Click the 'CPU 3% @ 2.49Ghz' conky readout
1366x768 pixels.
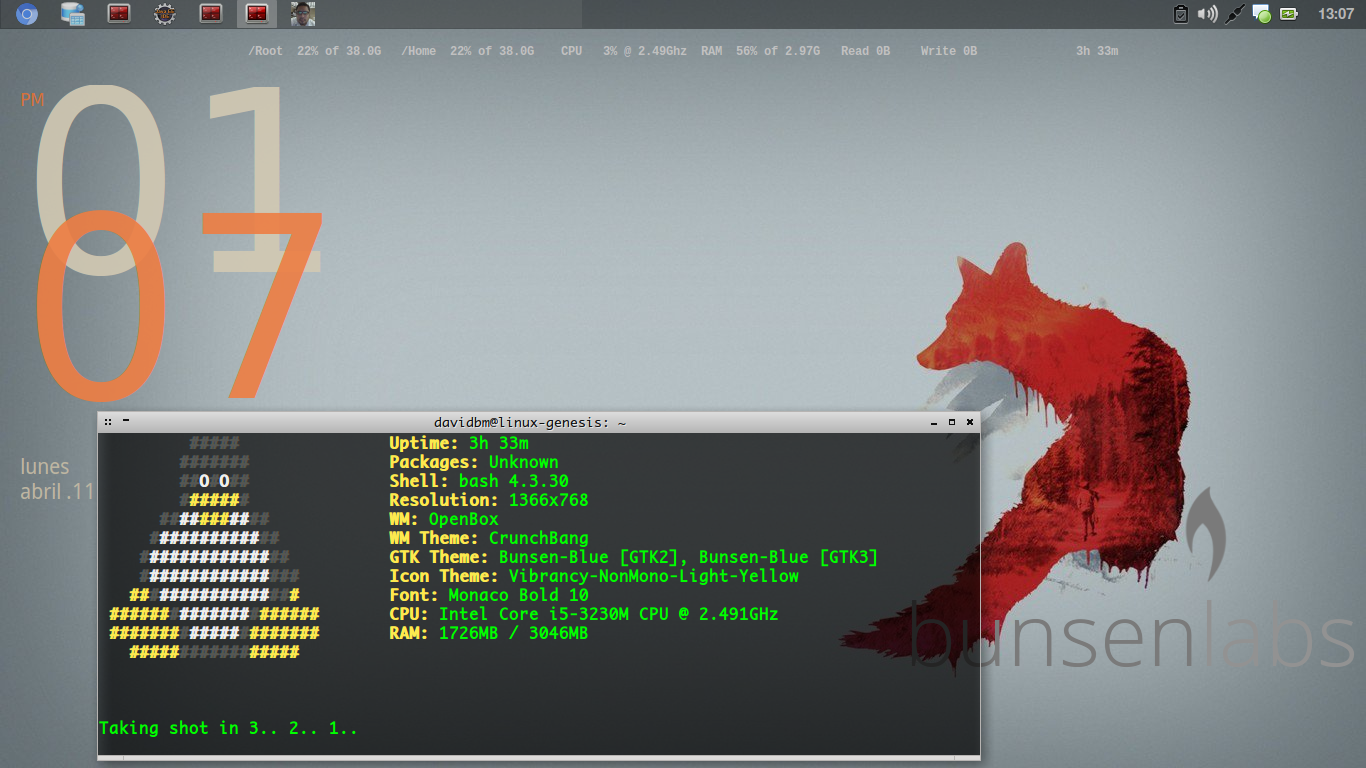point(624,51)
